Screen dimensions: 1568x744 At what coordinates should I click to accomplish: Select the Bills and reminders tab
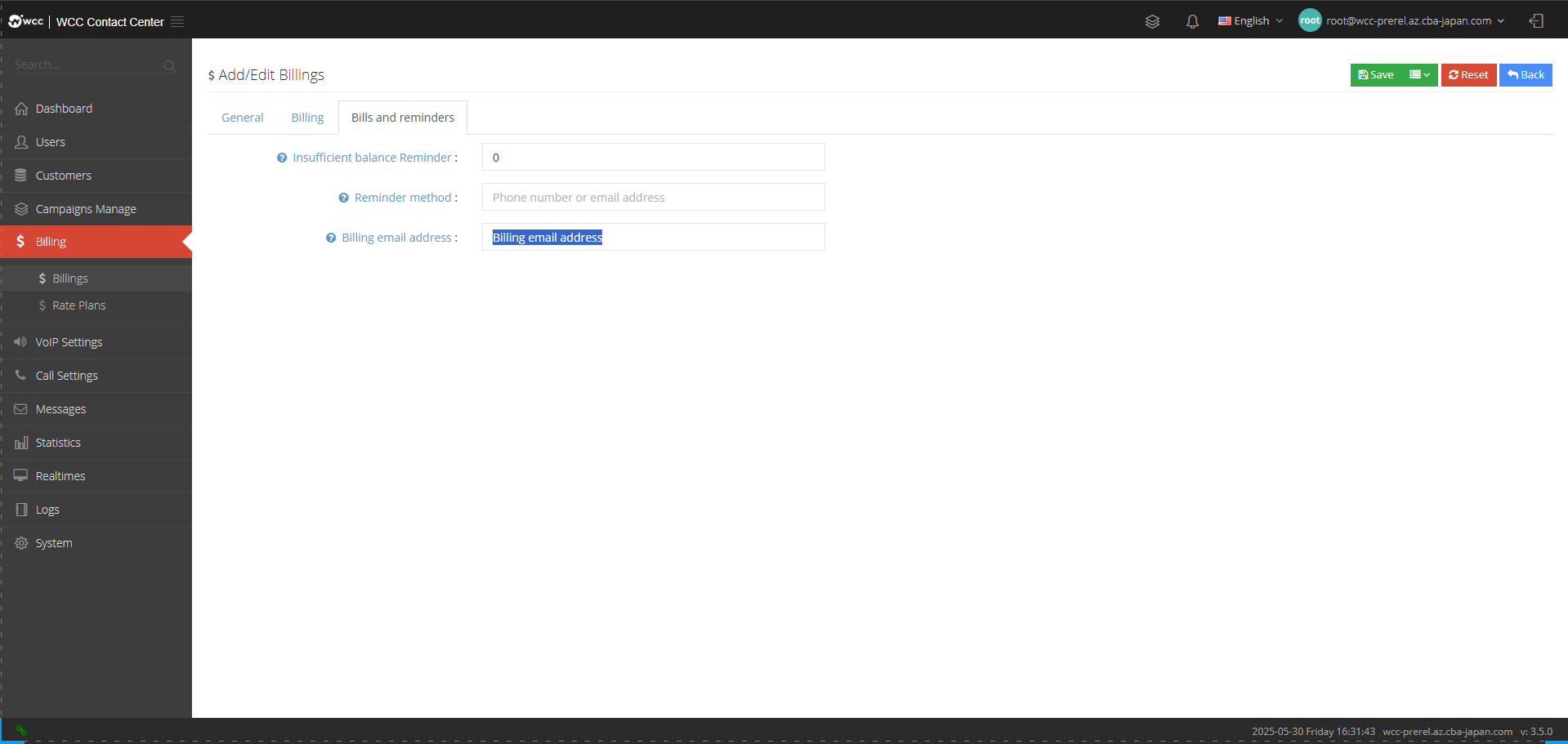[x=403, y=118]
